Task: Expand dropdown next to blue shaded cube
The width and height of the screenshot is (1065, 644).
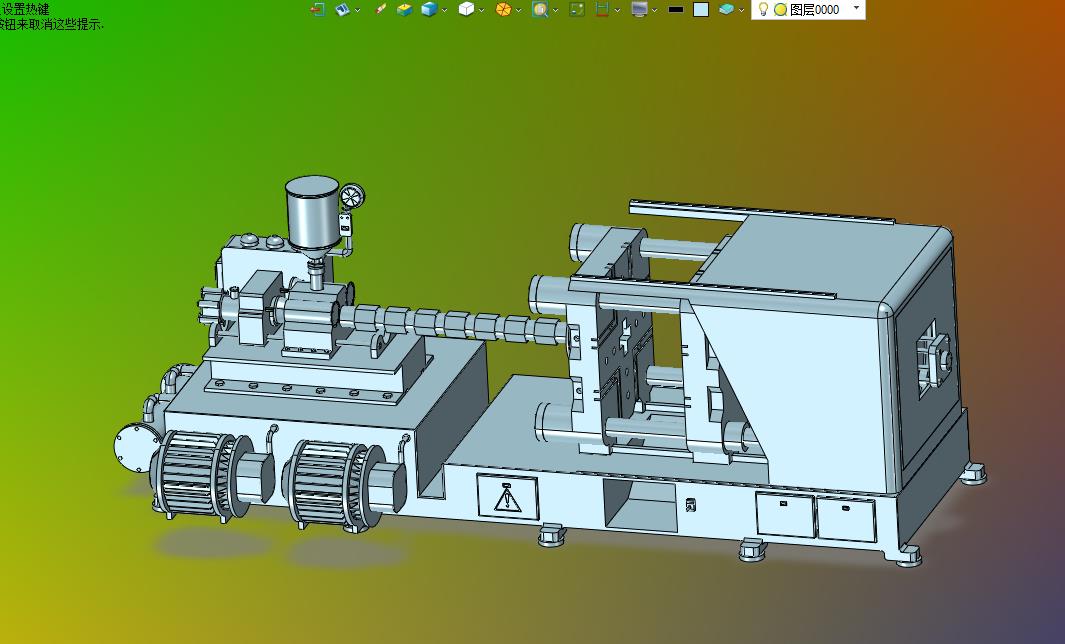Action: (x=444, y=10)
